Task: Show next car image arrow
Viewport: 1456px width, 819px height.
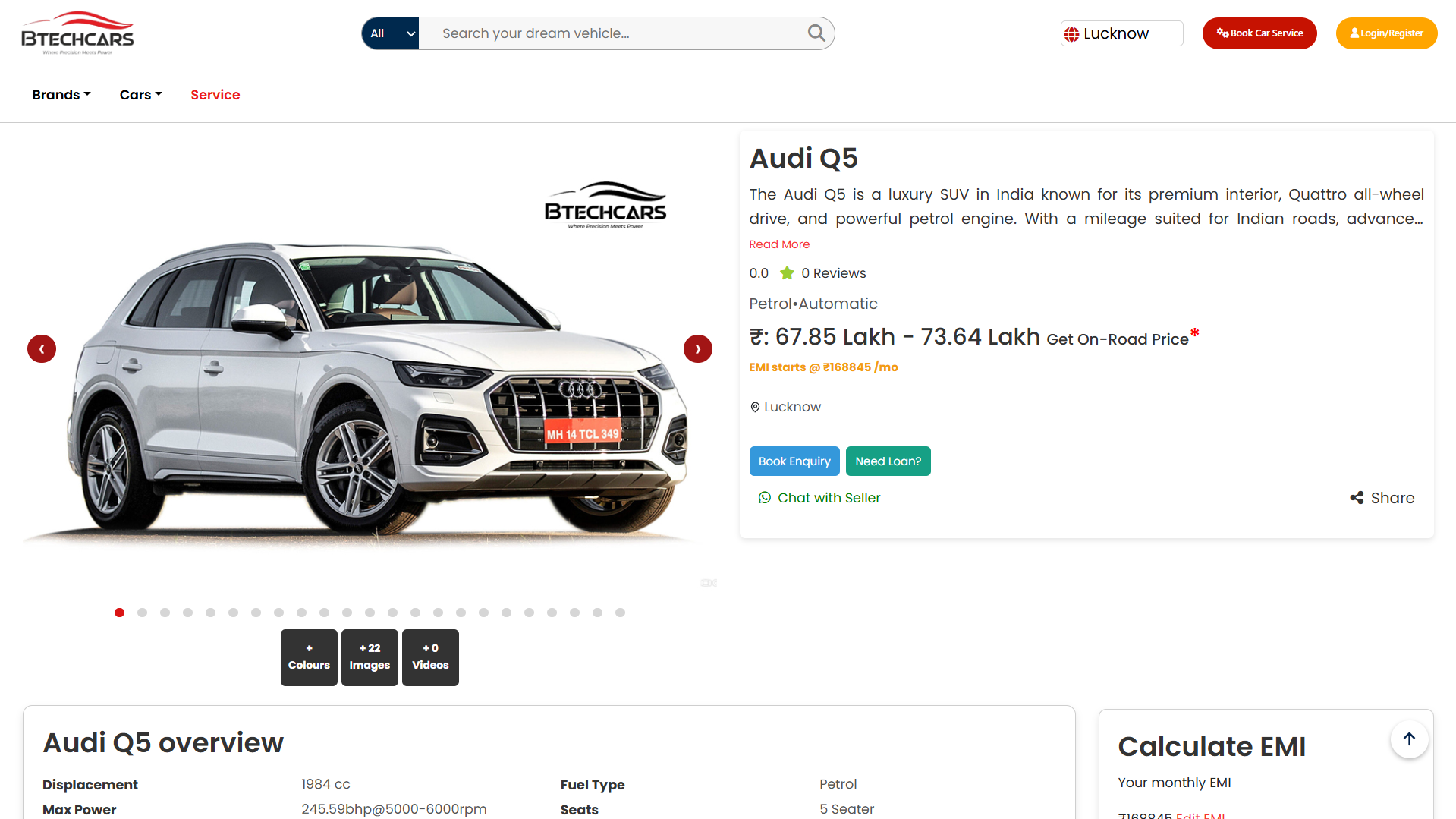Action: (698, 349)
